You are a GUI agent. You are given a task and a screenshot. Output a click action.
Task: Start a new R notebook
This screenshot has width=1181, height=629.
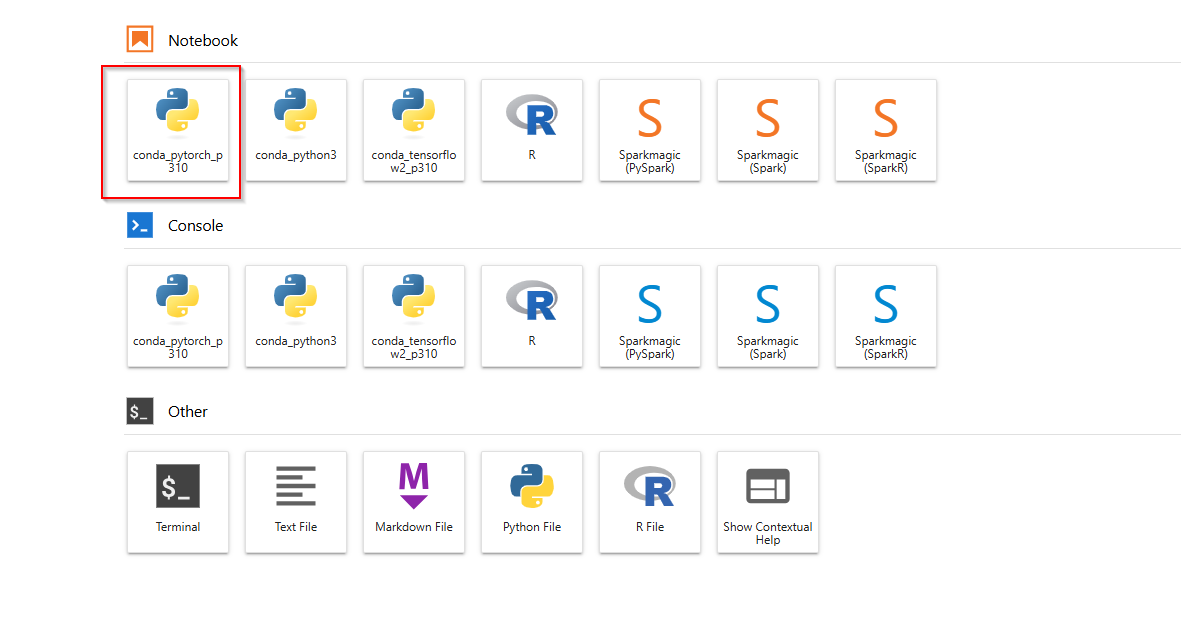tap(532, 130)
